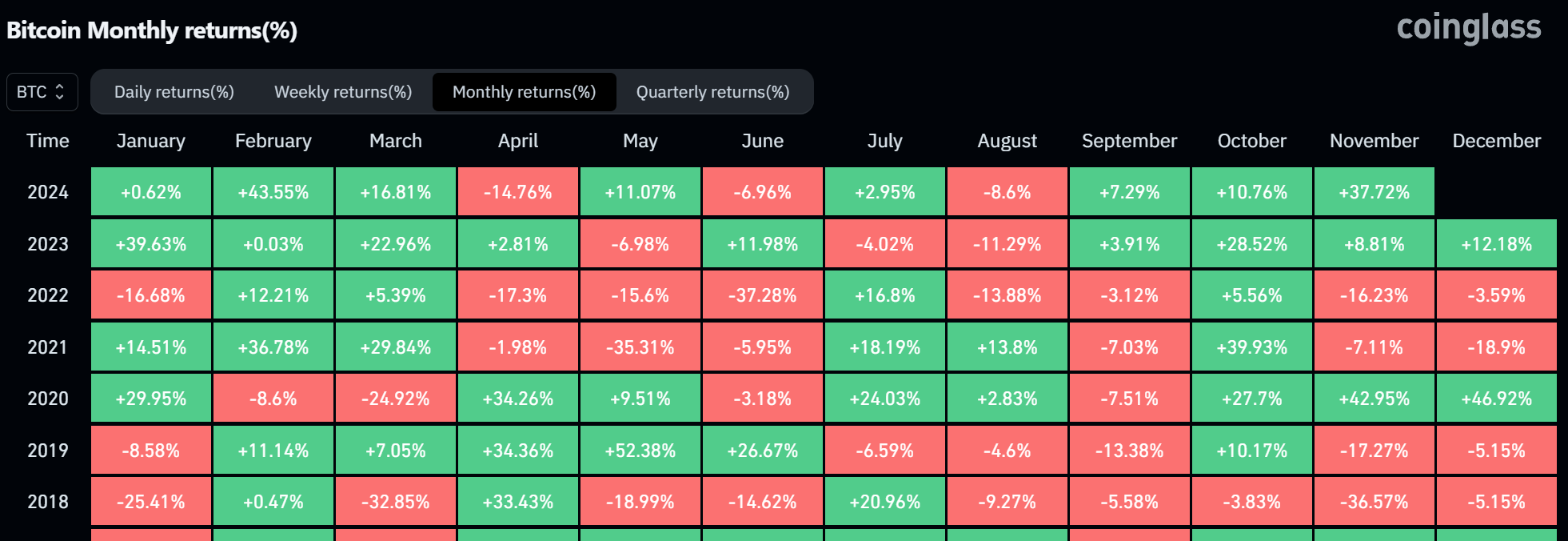Select the Monthly returns(%) tab
1568x541 pixels.
tap(524, 92)
